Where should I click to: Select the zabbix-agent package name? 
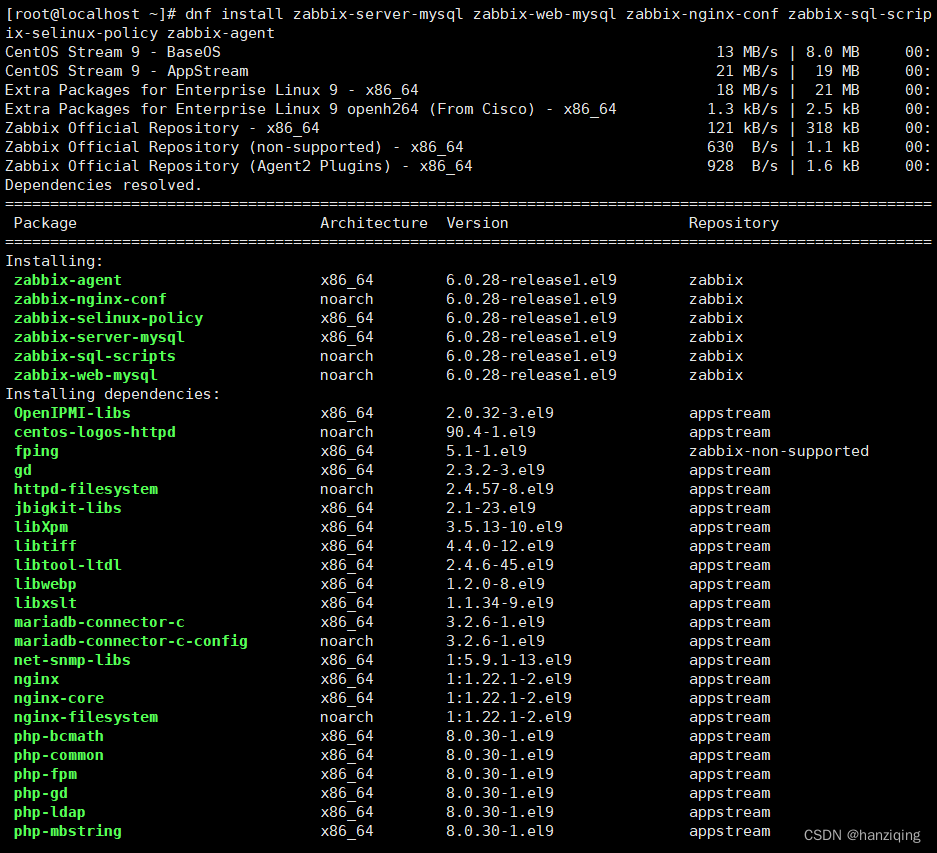click(68, 280)
